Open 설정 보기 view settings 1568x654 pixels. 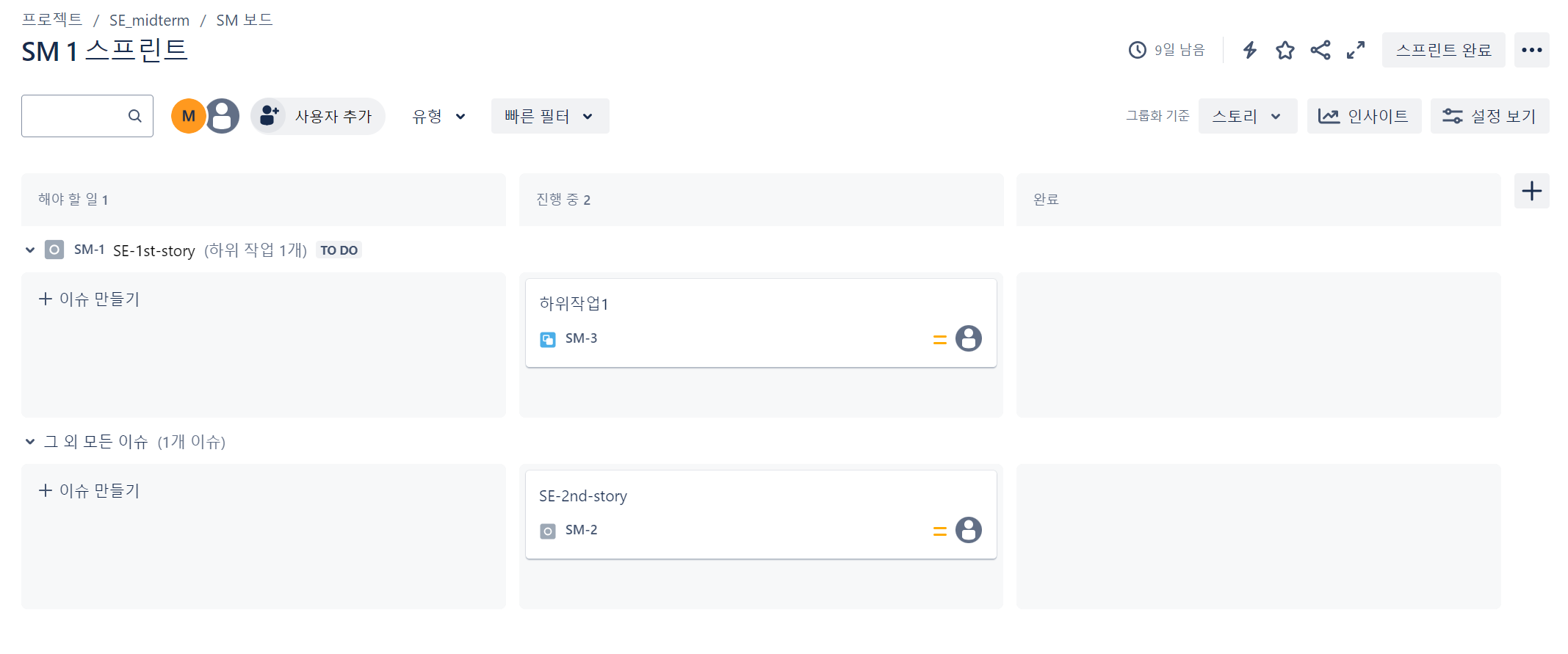click(x=1489, y=116)
